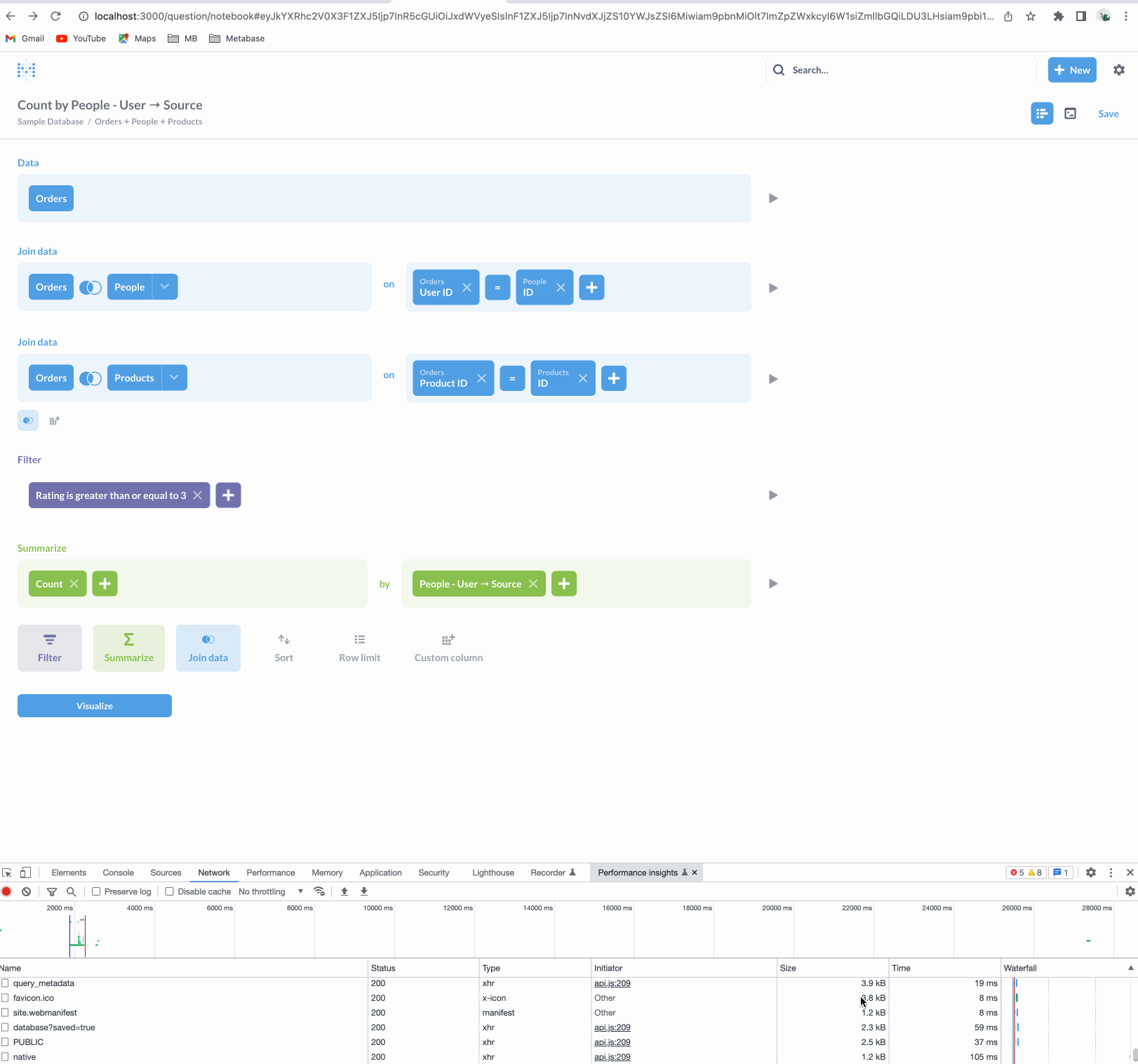Open the native query preview icon

(x=1071, y=114)
